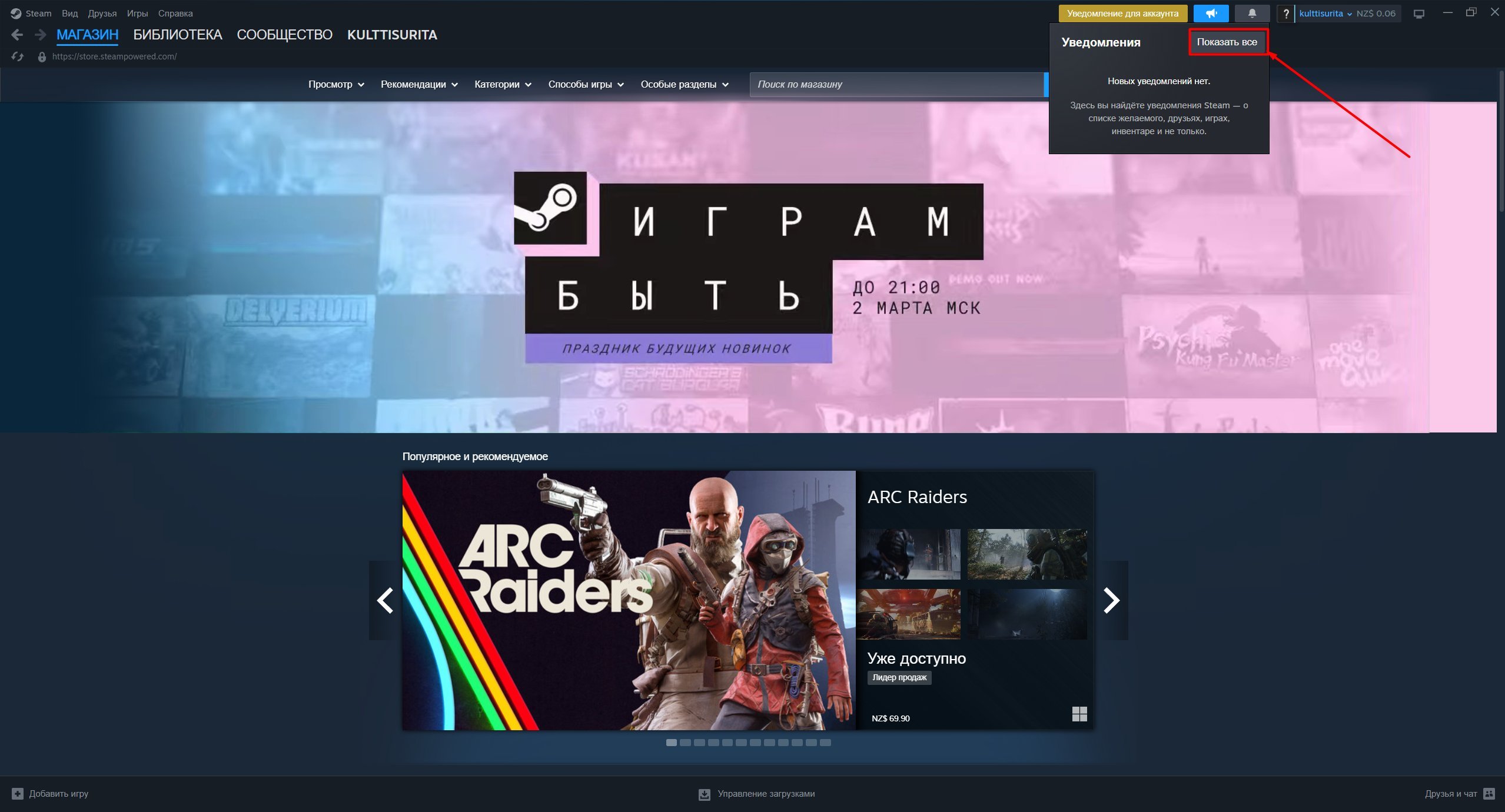Open the Друзья menu
This screenshot has height=812, width=1505.
pyautogui.click(x=102, y=14)
